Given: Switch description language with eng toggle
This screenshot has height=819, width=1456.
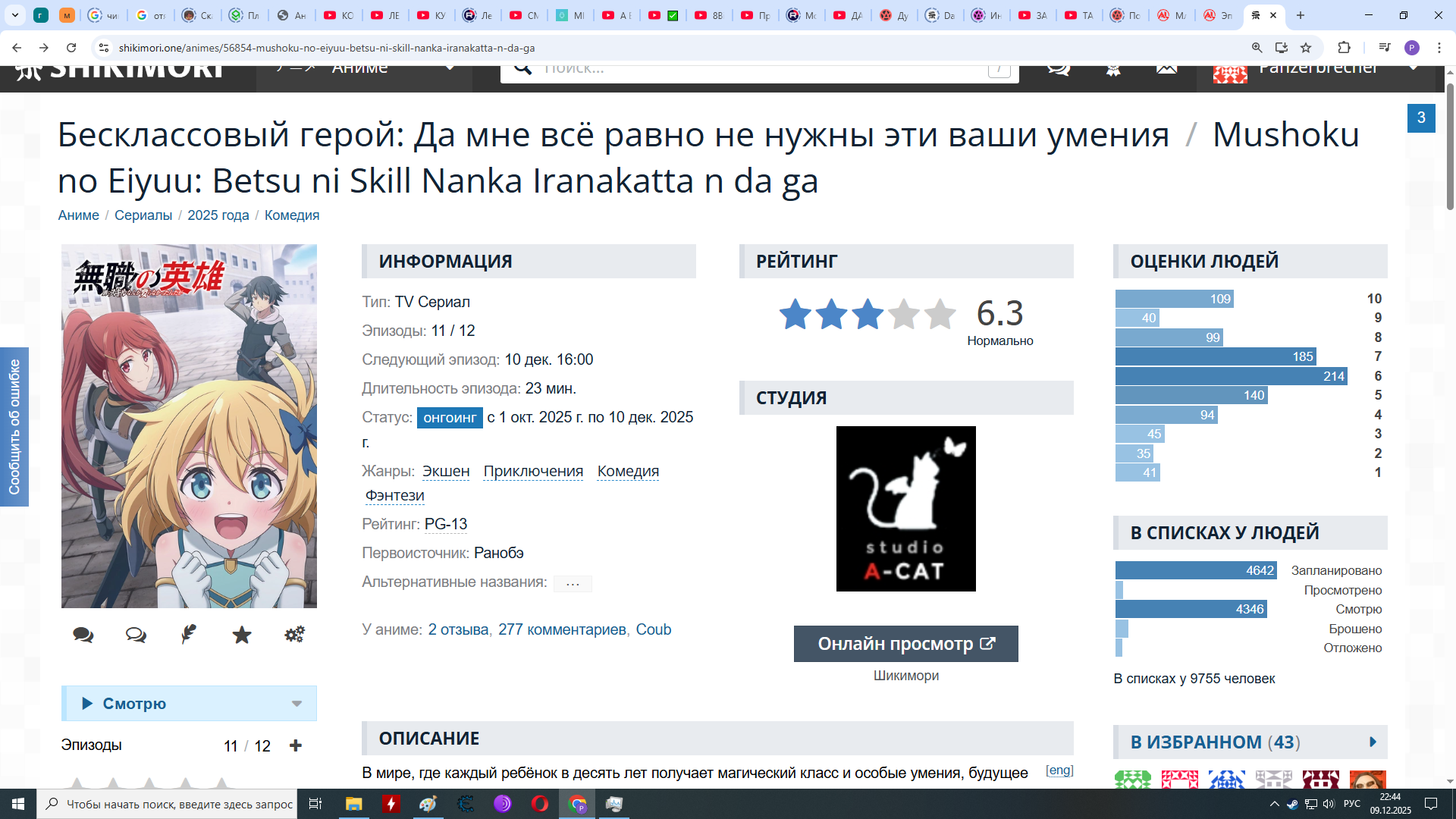Looking at the screenshot, I should 1059,770.
